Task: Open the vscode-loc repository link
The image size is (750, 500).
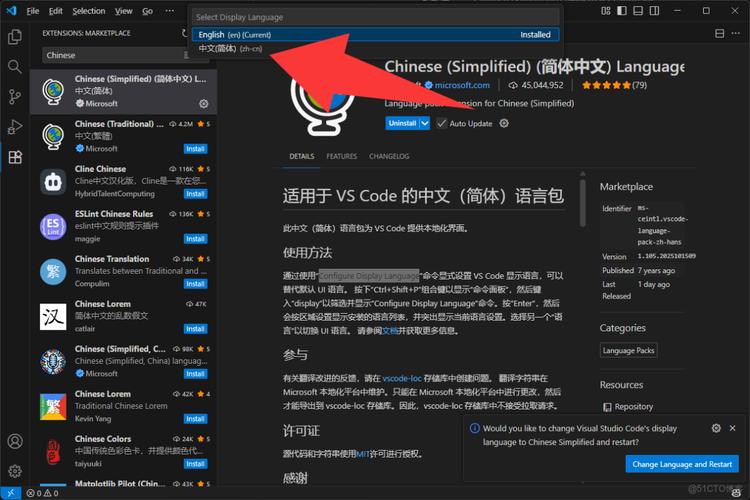Action: click(x=402, y=378)
